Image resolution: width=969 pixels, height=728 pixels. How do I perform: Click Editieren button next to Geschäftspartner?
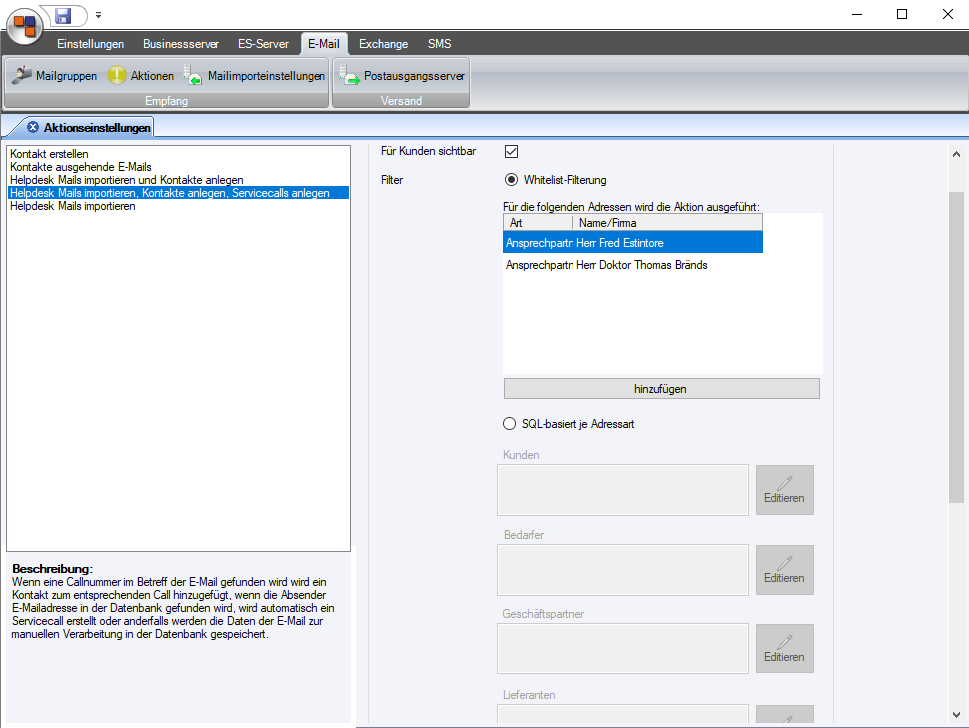pyautogui.click(x=784, y=648)
